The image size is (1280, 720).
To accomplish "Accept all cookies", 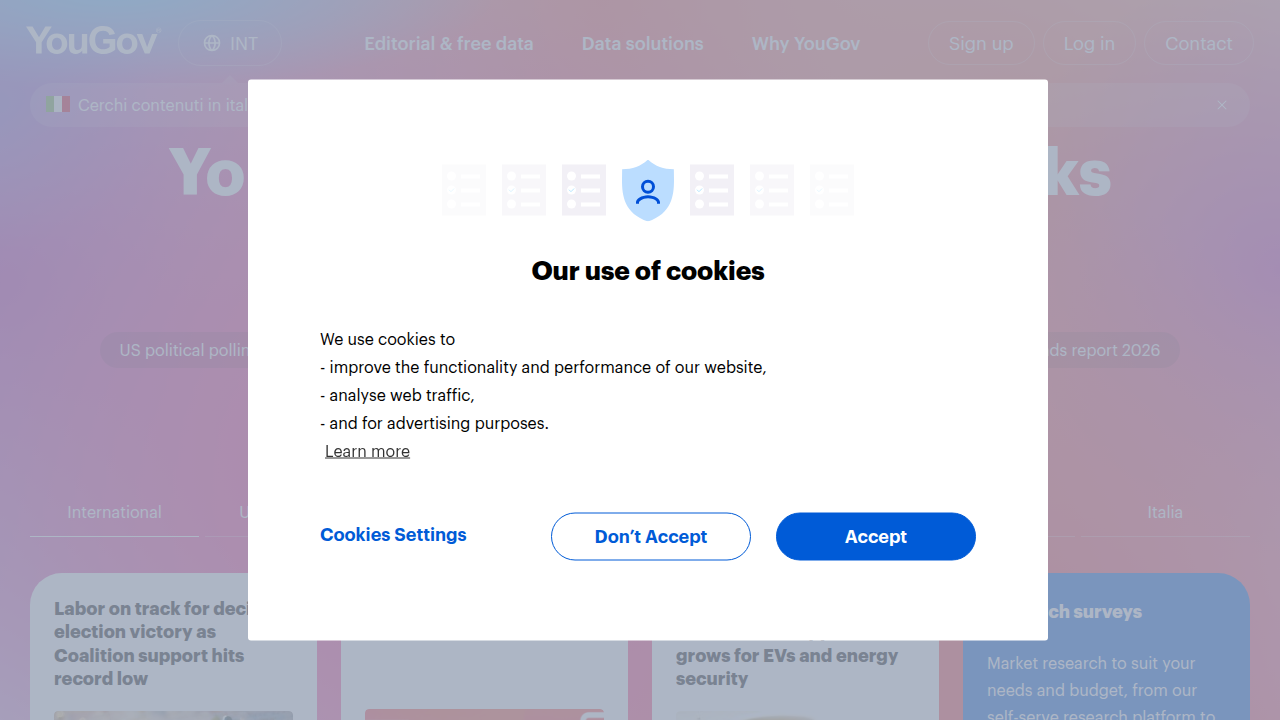I will (876, 537).
